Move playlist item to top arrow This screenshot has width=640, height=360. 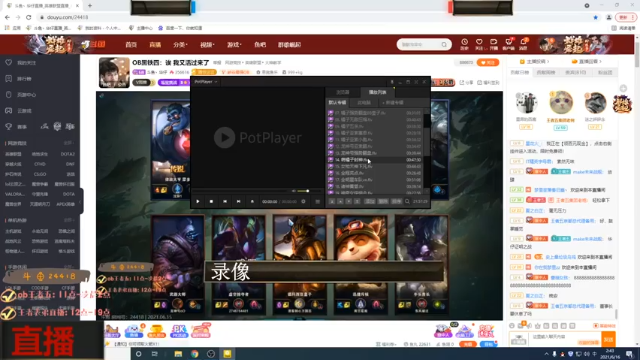click(332, 201)
